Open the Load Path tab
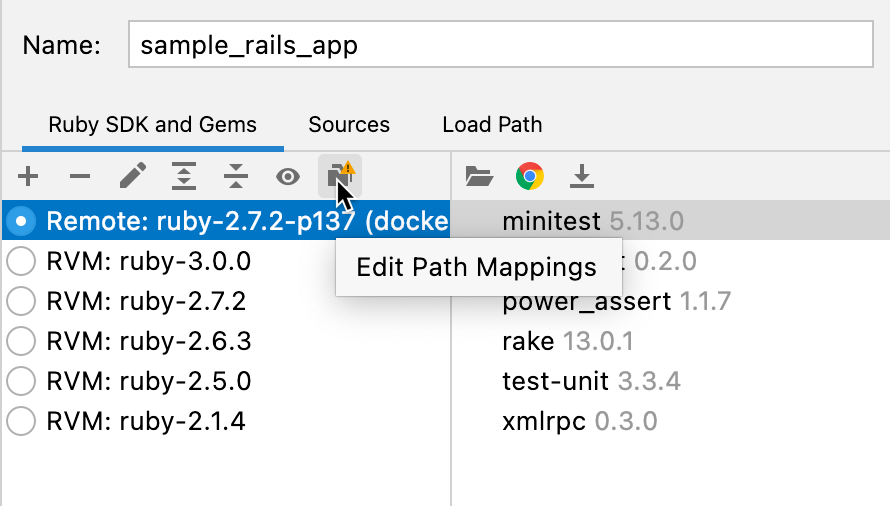 492,124
